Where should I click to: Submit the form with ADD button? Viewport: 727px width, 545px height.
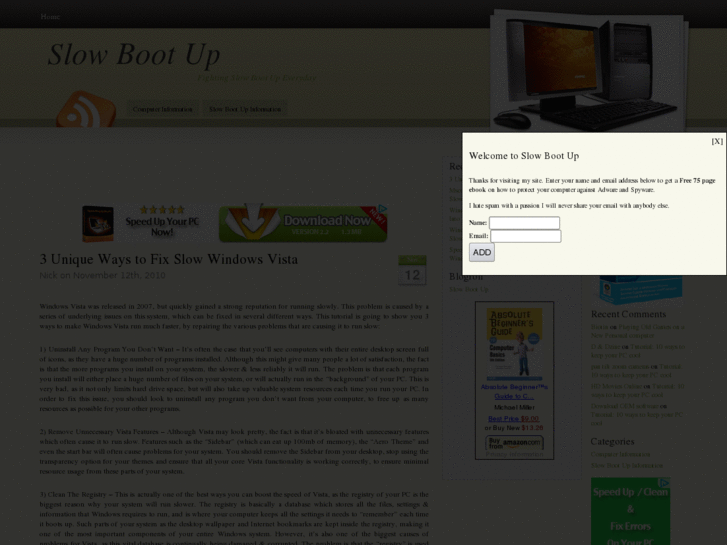click(x=482, y=252)
